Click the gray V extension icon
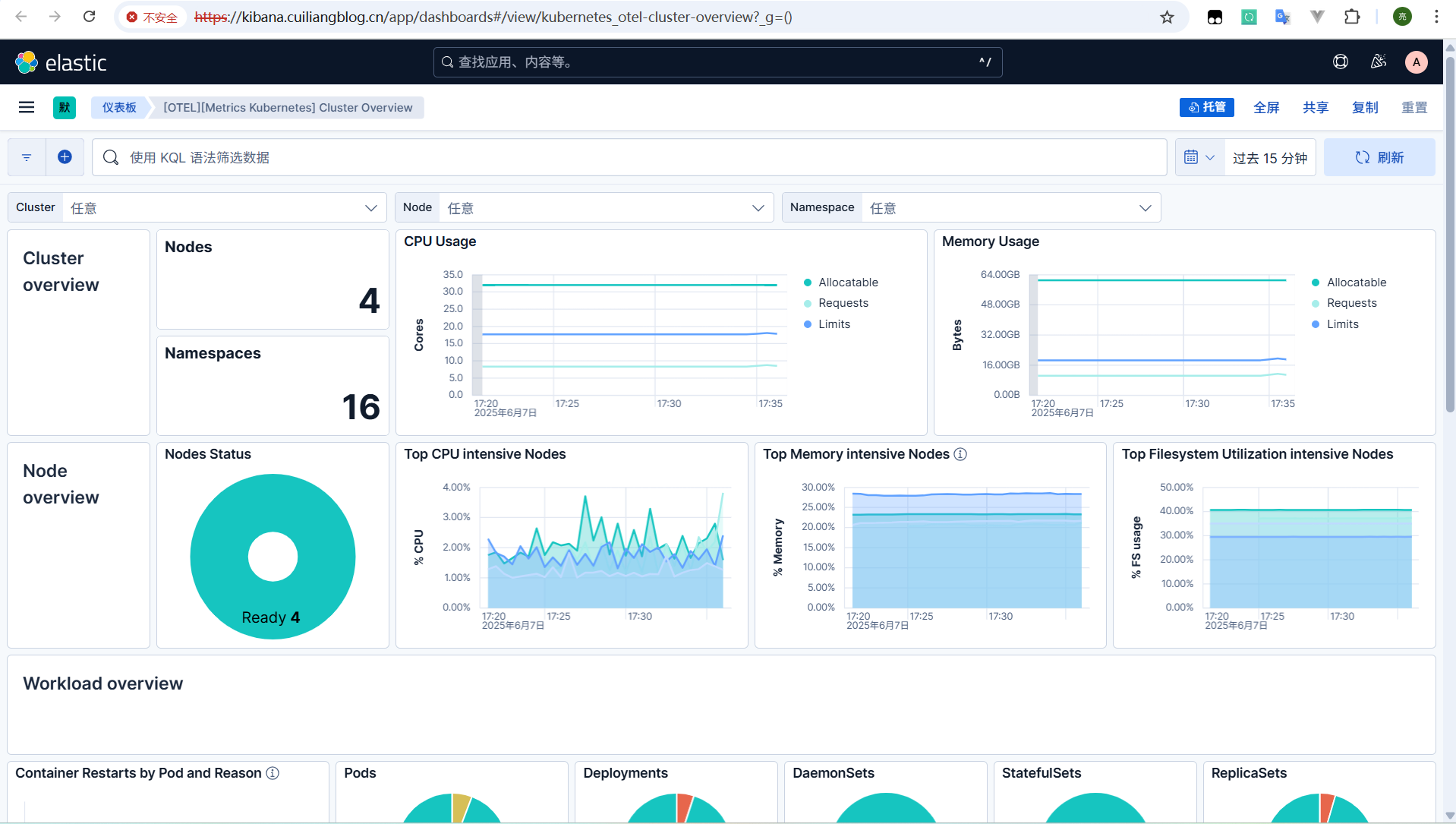Screen dimensions: 1456x824 pos(1317,17)
